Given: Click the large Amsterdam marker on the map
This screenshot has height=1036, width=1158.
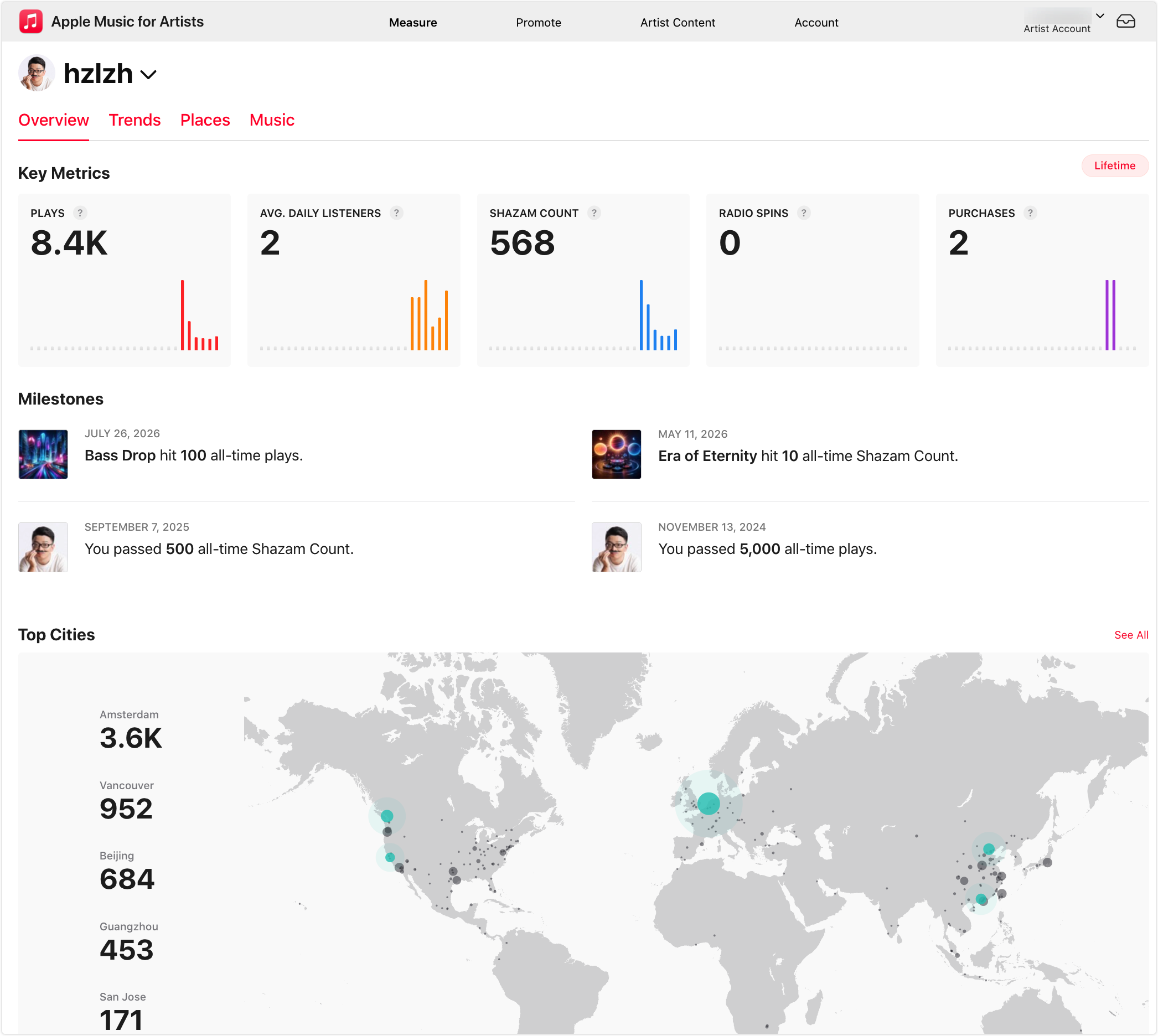Looking at the screenshot, I should 708,803.
